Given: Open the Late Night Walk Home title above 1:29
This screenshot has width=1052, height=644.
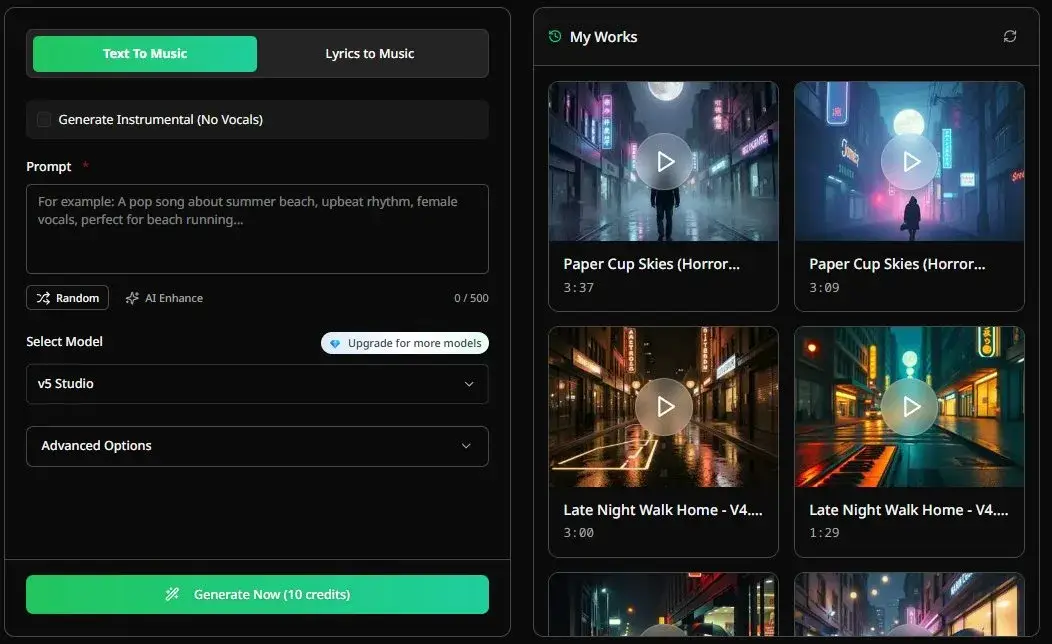Looking at the screenshot, I should (x=908, y=510).
